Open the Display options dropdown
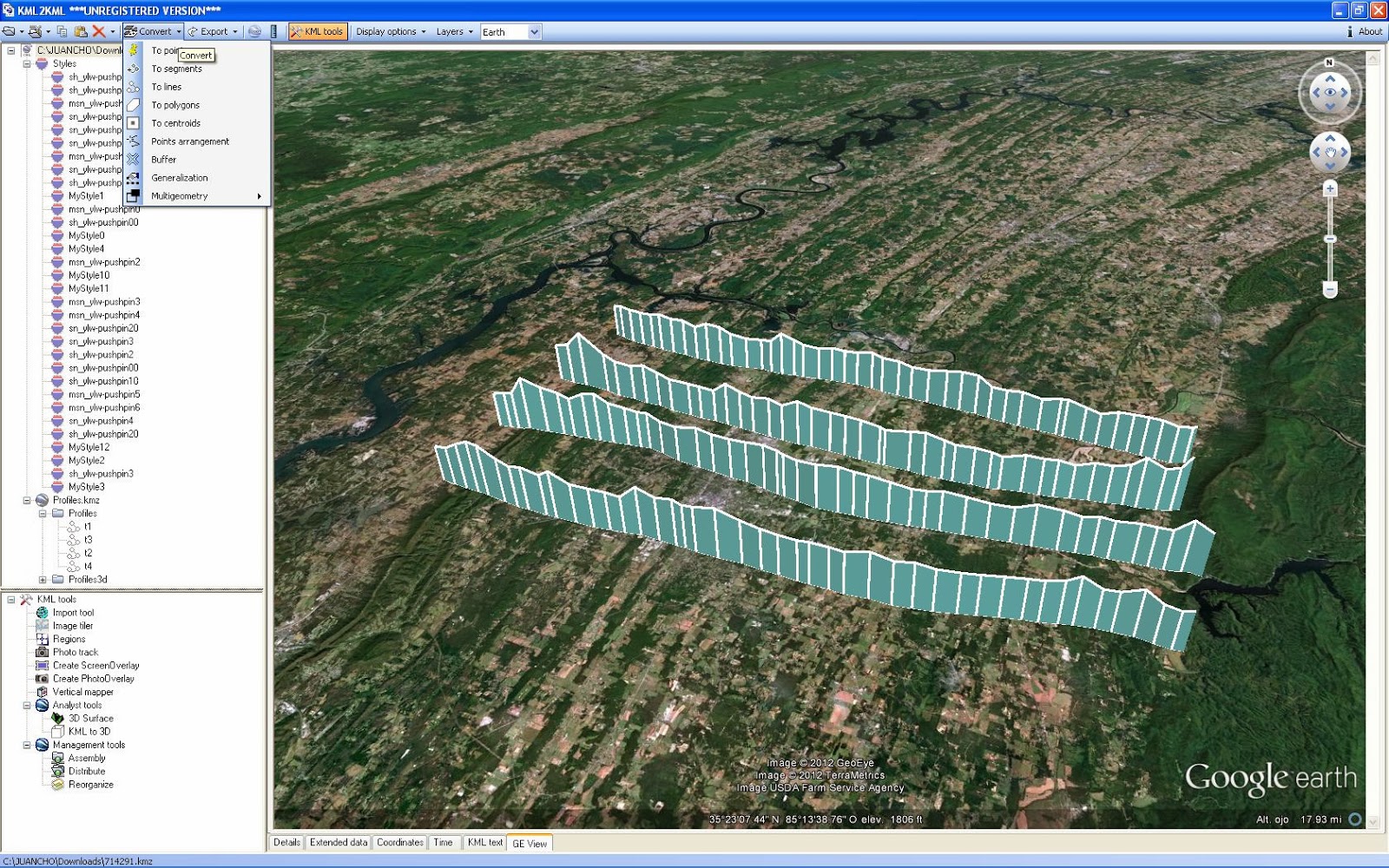This screenshot has width=1389, height=868. tap(391, 31)
